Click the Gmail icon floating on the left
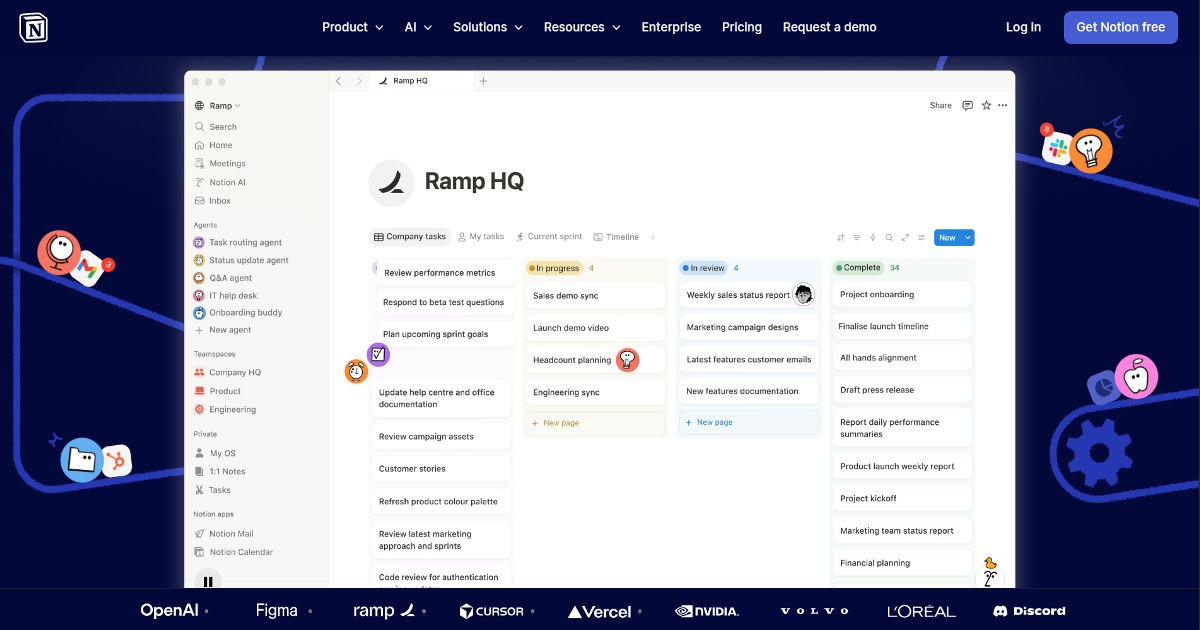Image resolution: width=1200 pixels, height=630 pixels. (87, 268)
